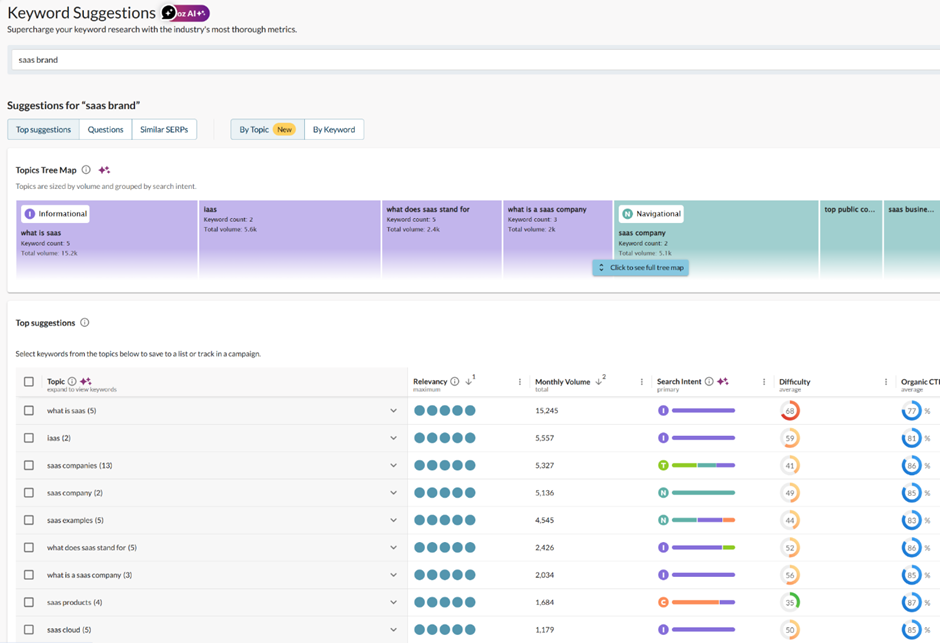The height and width of the screenshot is (643, 940).
Task: Open what does saas stand for tree block
Action: 442,239
